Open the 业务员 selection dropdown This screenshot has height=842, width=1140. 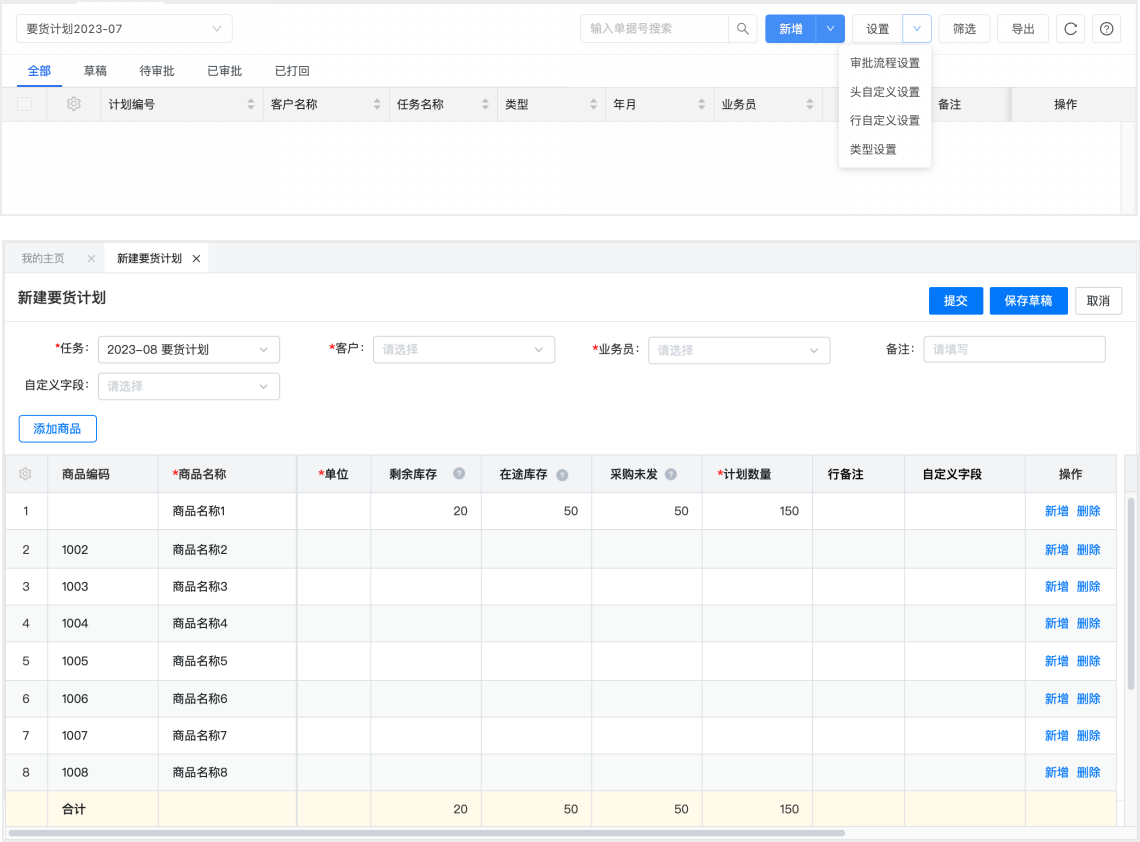coord(739,350)
